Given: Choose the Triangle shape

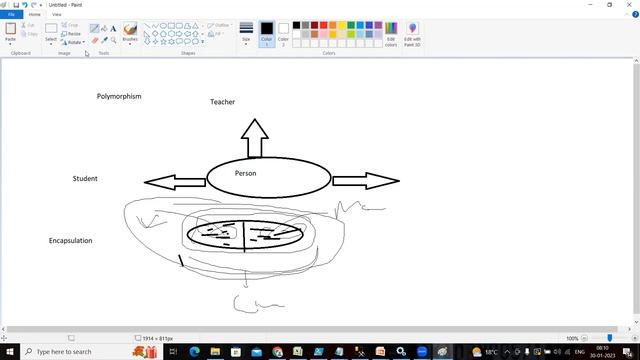Looking at the screenshot, I should [x=195, y=26].
